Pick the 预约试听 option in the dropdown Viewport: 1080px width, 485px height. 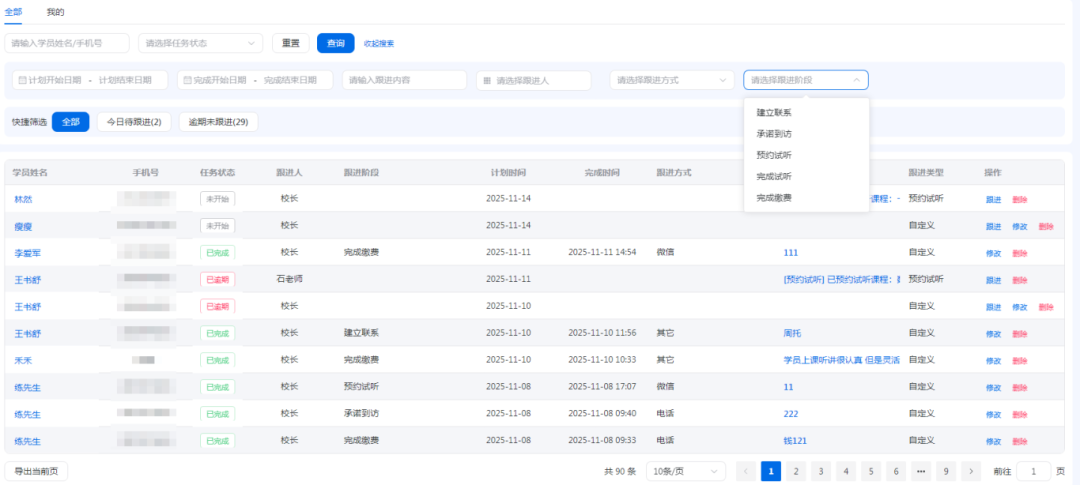[774, 155]
